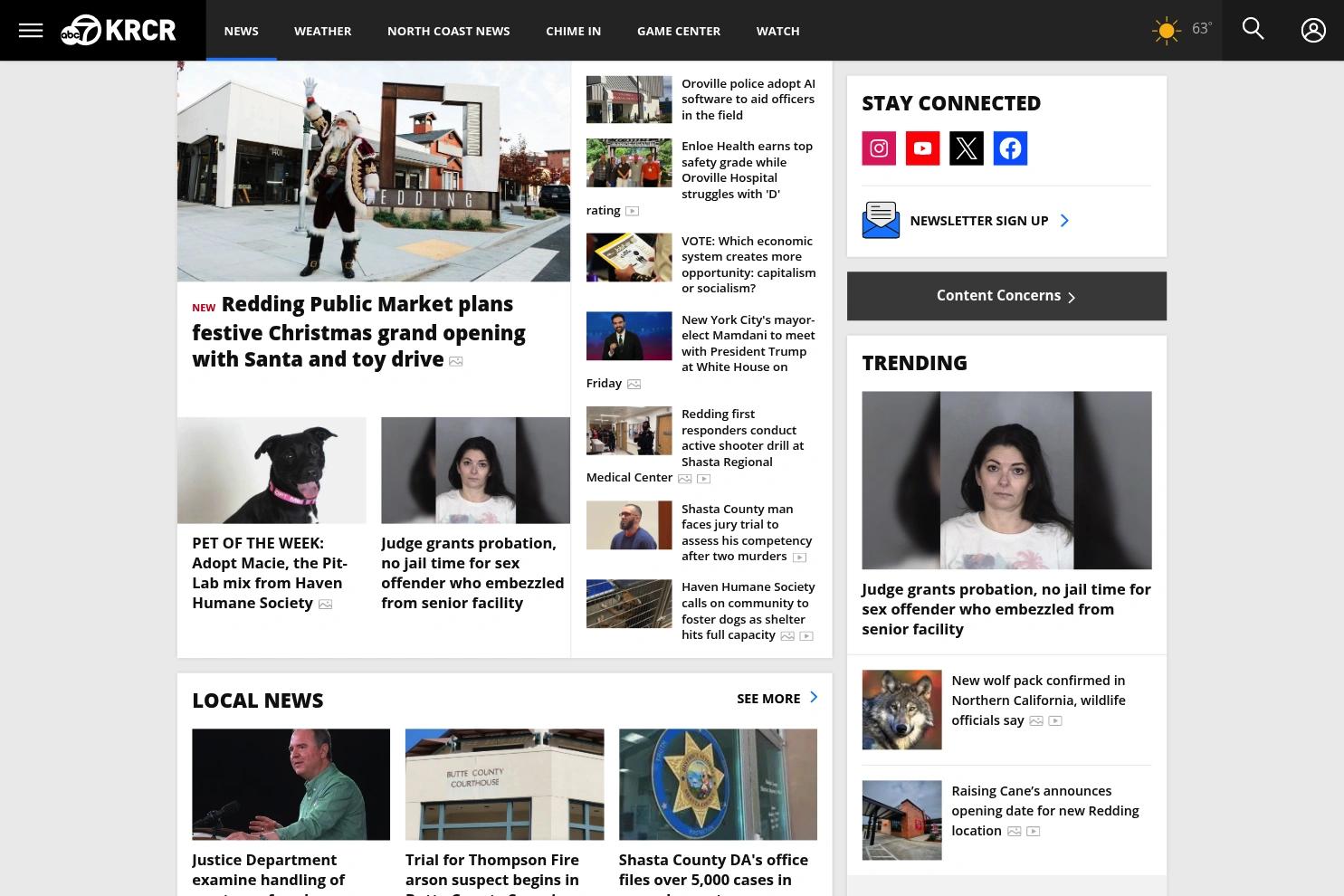Open KRCR's YouTube channel
Viewport: 1344px width, 896px height.
922,148
